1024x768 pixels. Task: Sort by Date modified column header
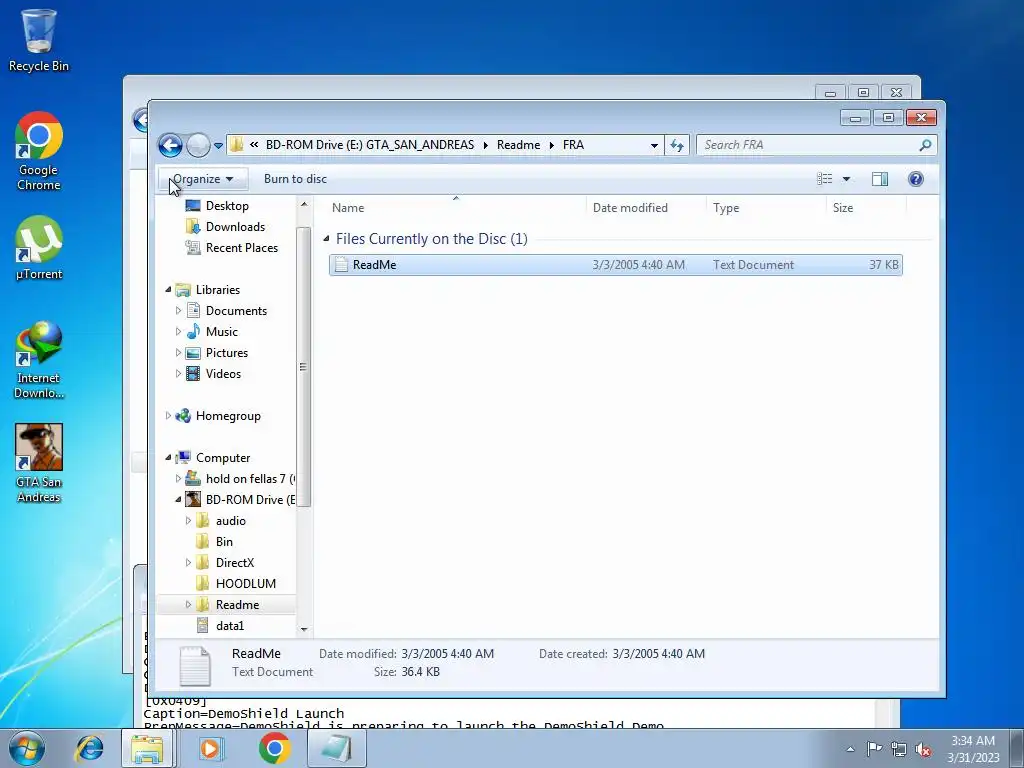coord(646,208)
